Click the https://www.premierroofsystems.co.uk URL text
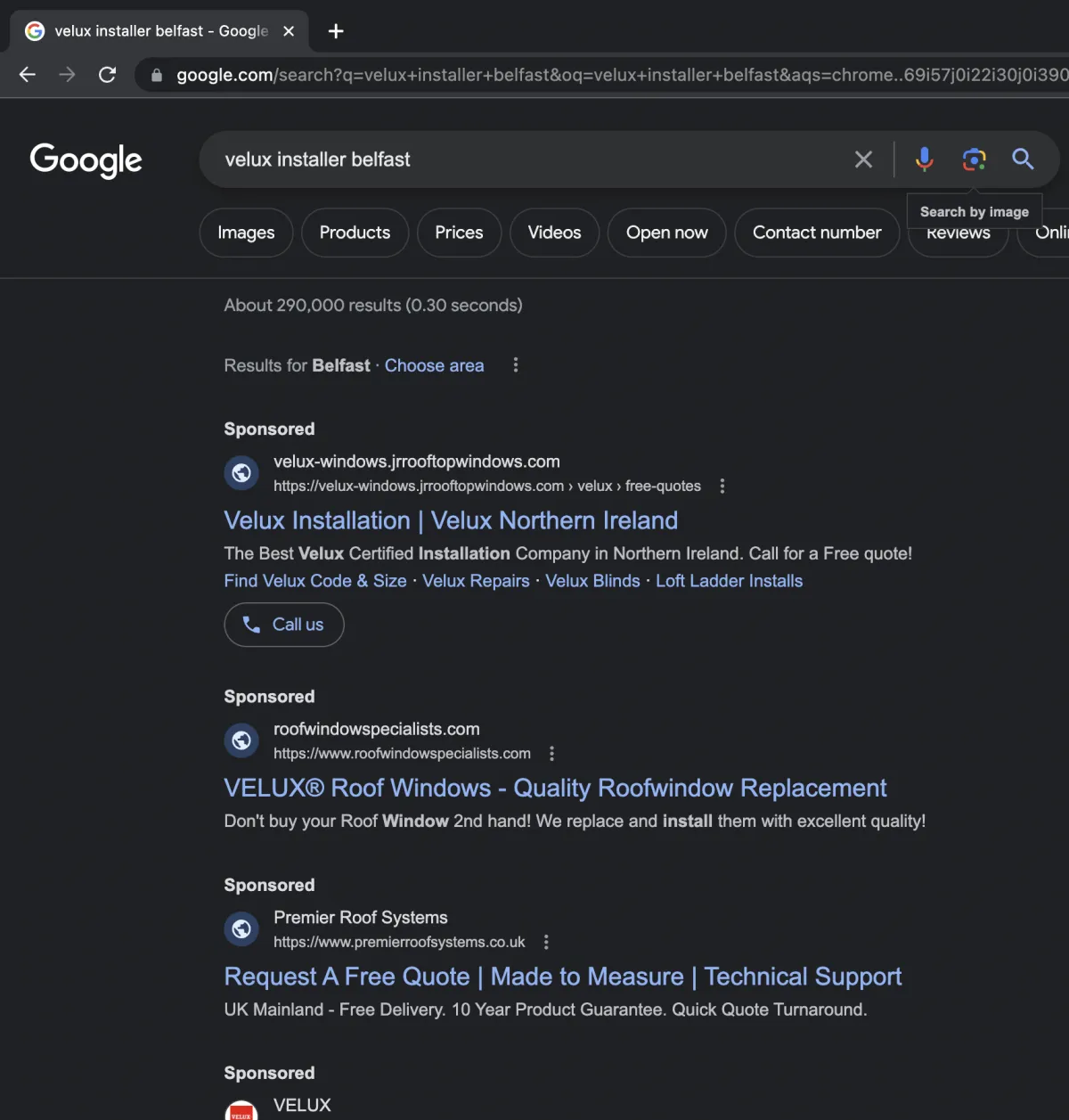The image size is (1069, 1120). (x=399, y=943)
